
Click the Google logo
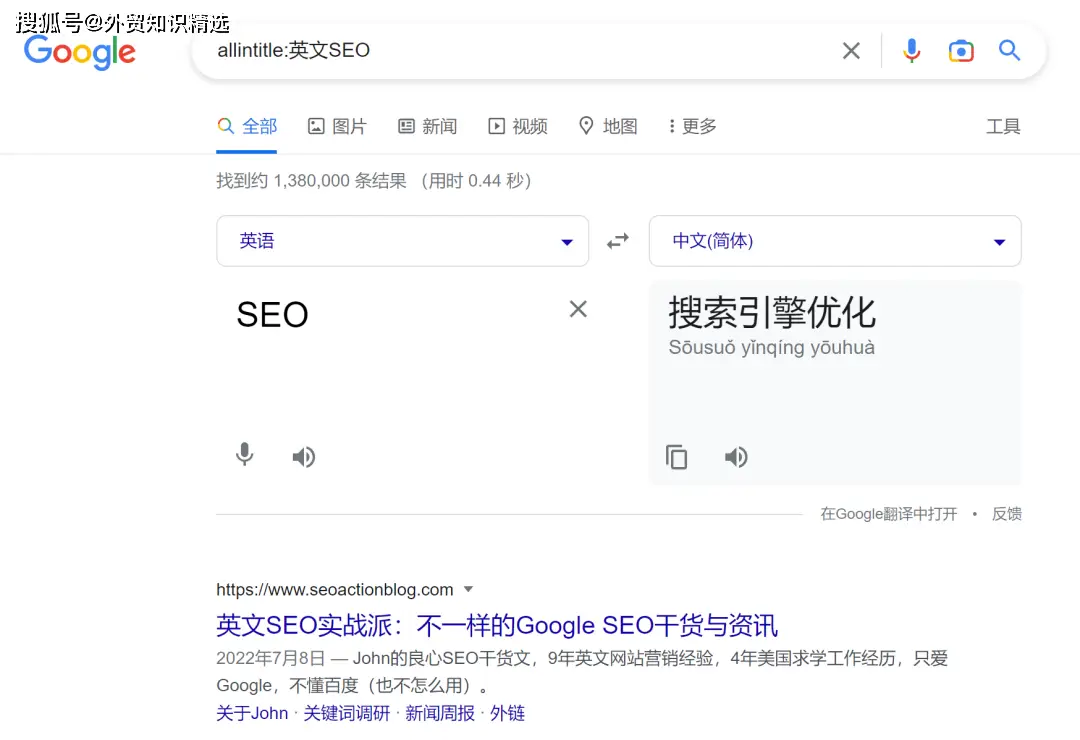click(x=79, y=54)
